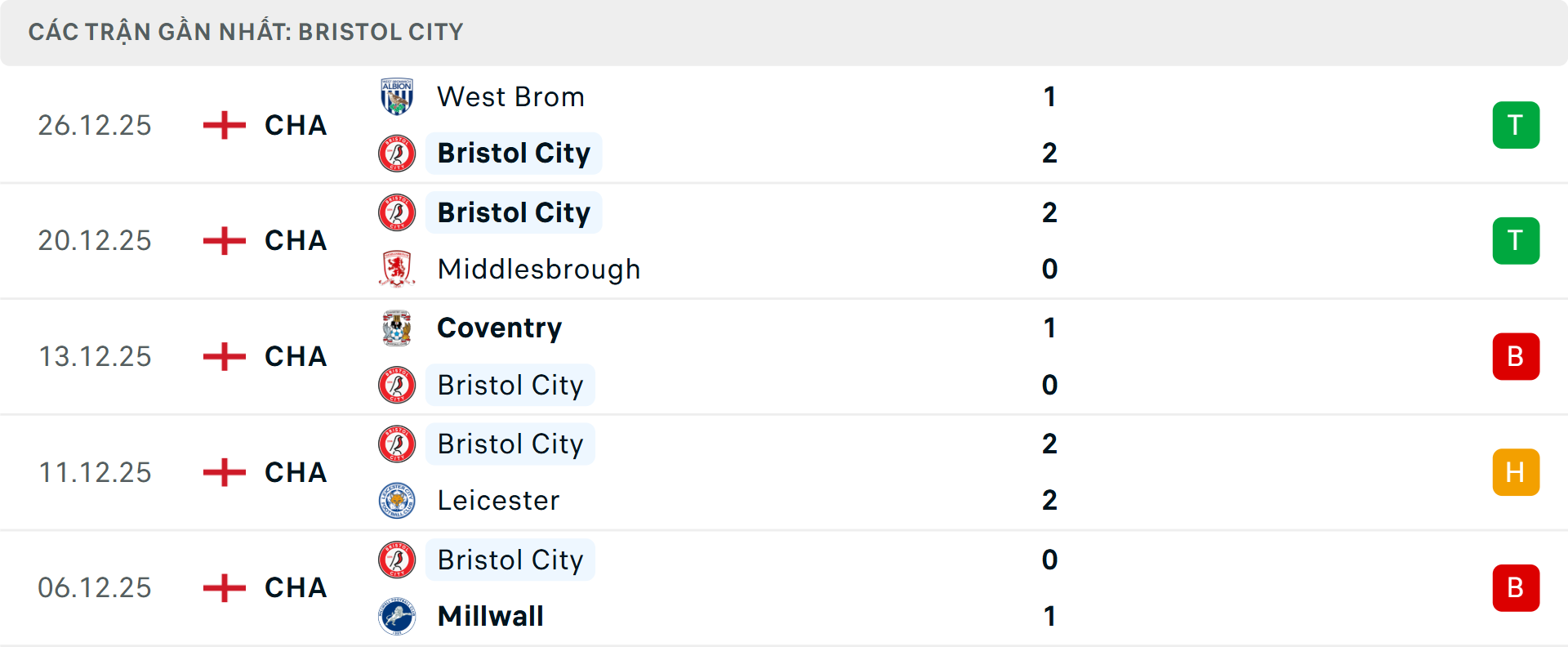Open the West Brom team page
Image resolution: width=1568 pixels, height=647 pixels.
510,96
